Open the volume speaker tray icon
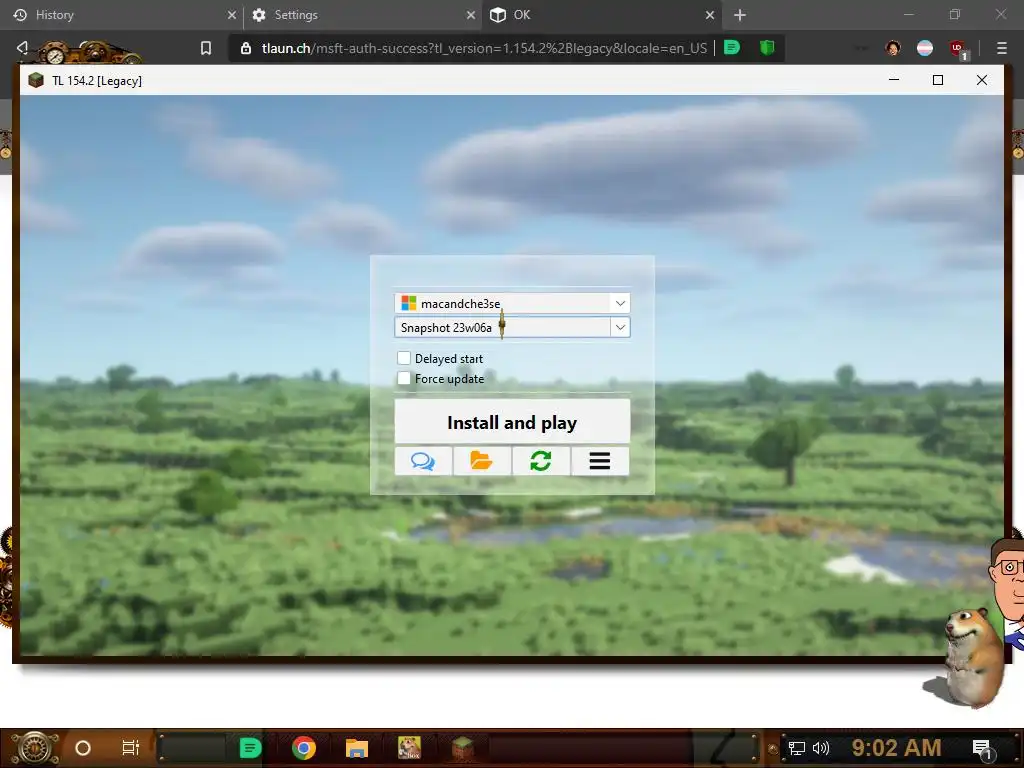The width and height of the screenshot is (1024, 768). pyautogui.click(x=821, y=748)
